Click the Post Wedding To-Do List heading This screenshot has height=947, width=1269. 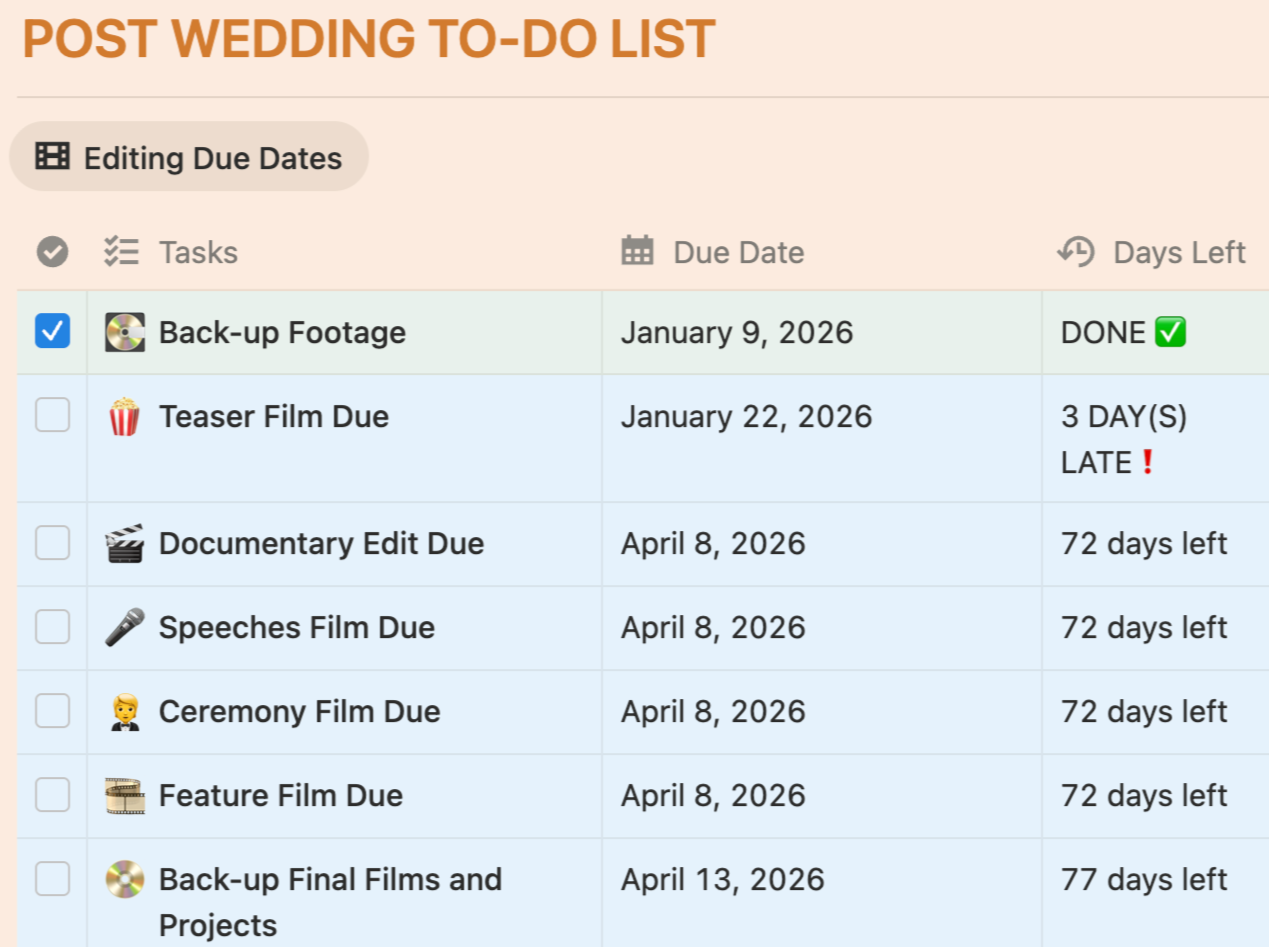pos(368,40)
